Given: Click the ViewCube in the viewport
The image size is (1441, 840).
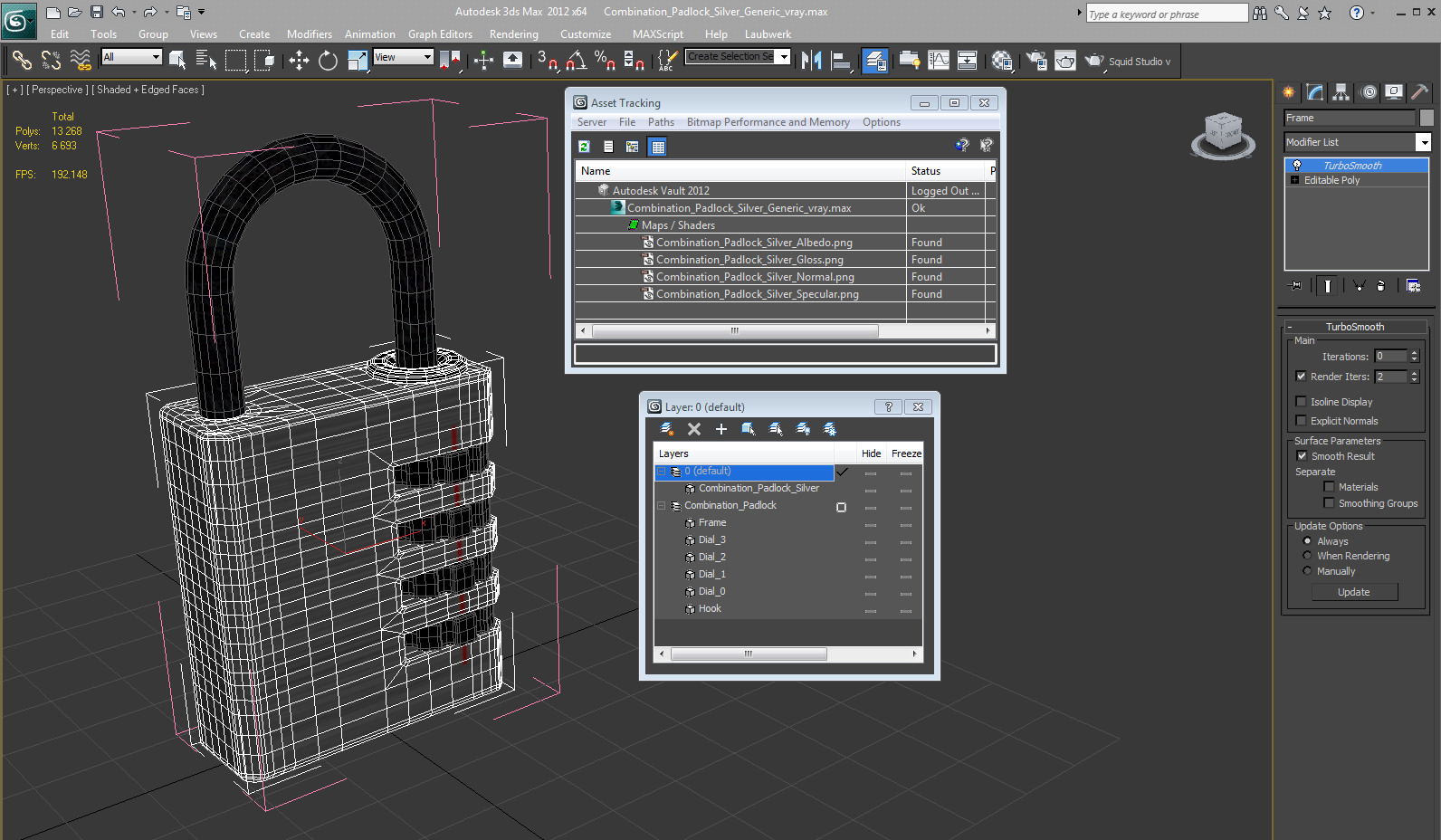Looking at the screenshot, I should pyautogui.click(x=1223, y=136).
